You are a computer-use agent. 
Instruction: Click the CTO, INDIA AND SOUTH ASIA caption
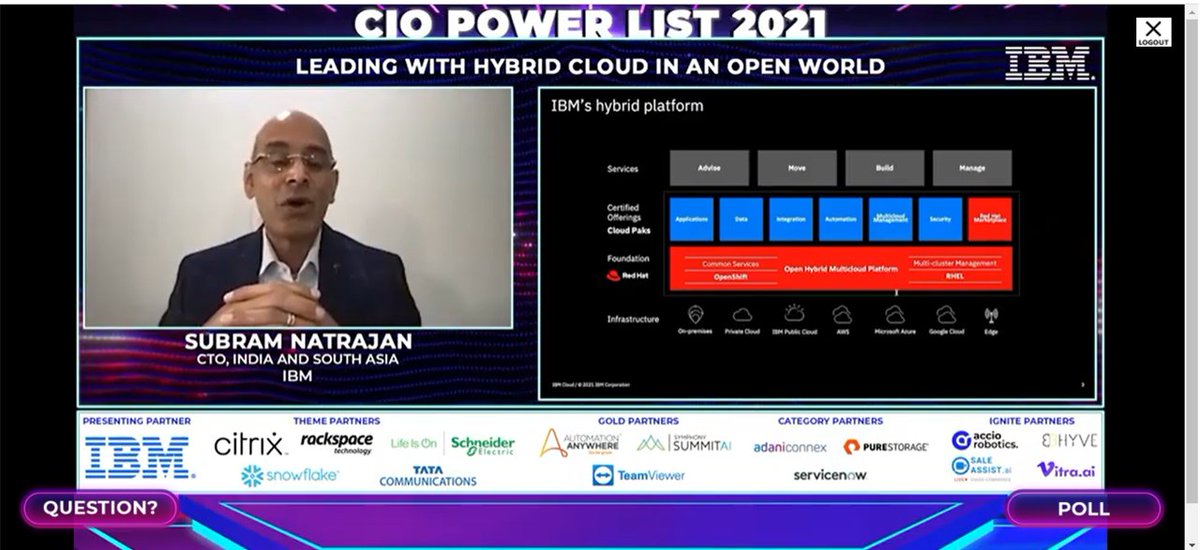coord(298,360)
